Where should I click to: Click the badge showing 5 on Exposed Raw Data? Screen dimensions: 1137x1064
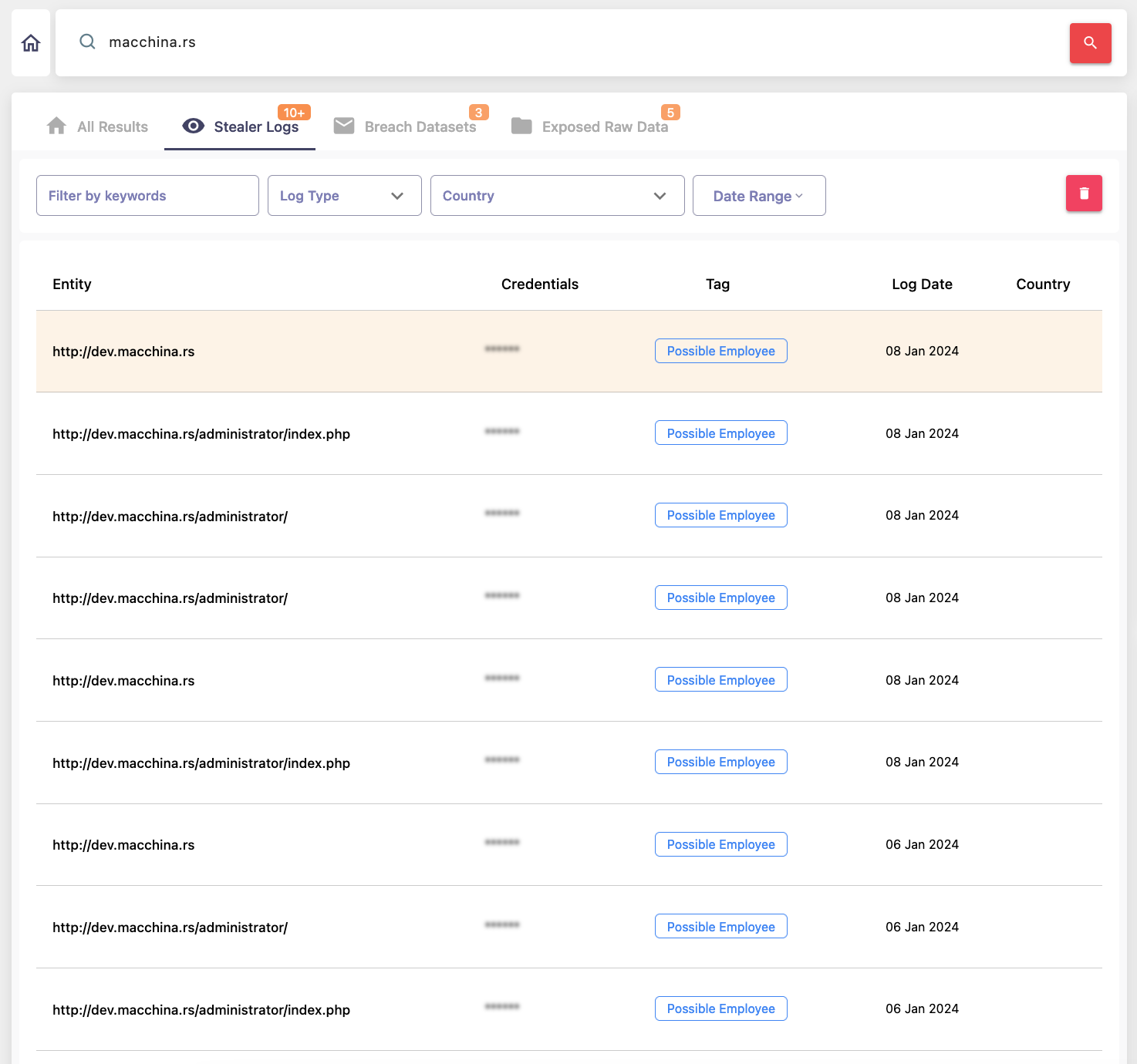[x=670, y=113]
